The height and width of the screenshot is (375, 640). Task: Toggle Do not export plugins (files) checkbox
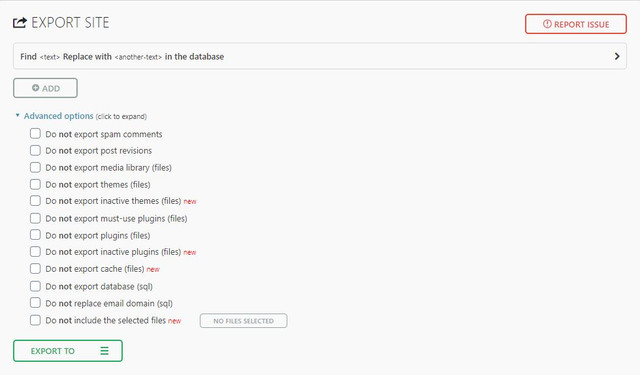point(36,235)
